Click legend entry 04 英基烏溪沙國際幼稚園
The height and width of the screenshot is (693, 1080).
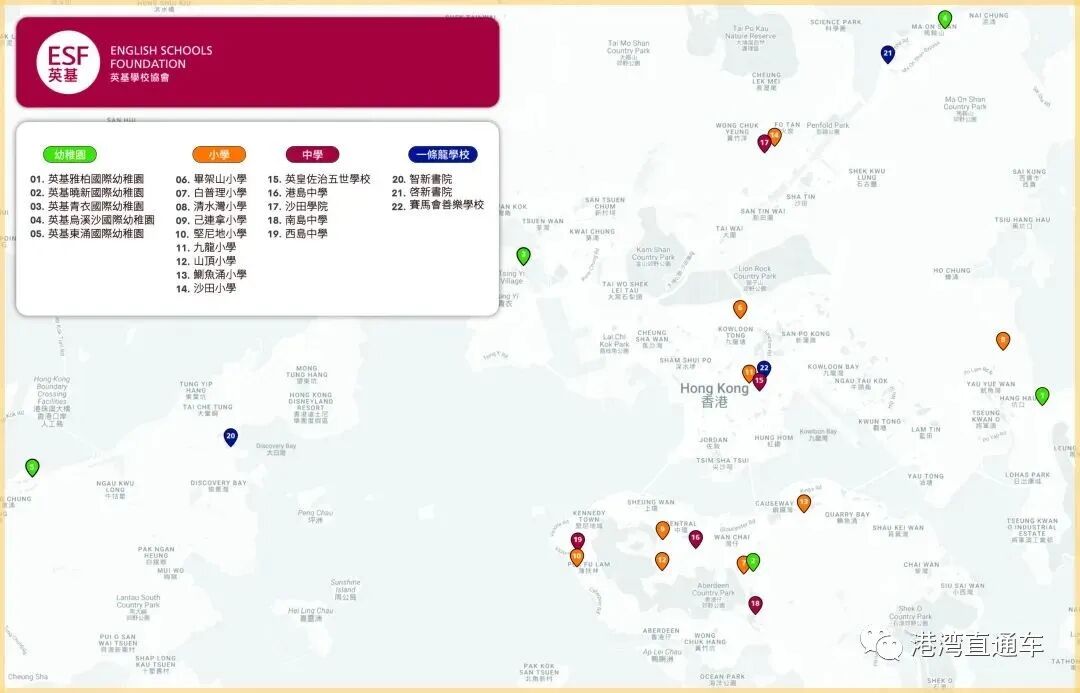[x=92, y=220]
